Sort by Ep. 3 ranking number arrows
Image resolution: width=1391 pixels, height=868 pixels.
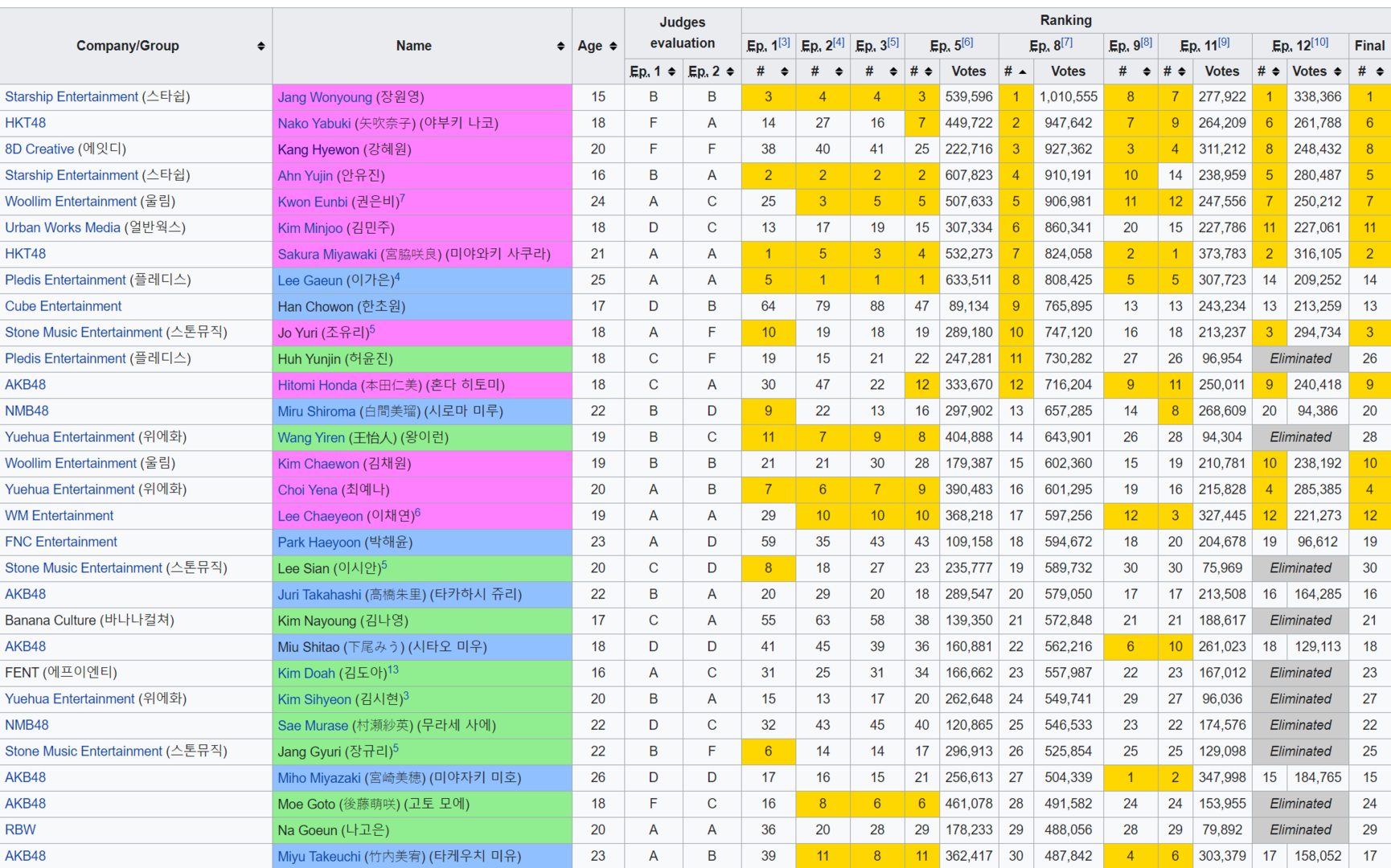pyautogui.click(x=893, y=72)
